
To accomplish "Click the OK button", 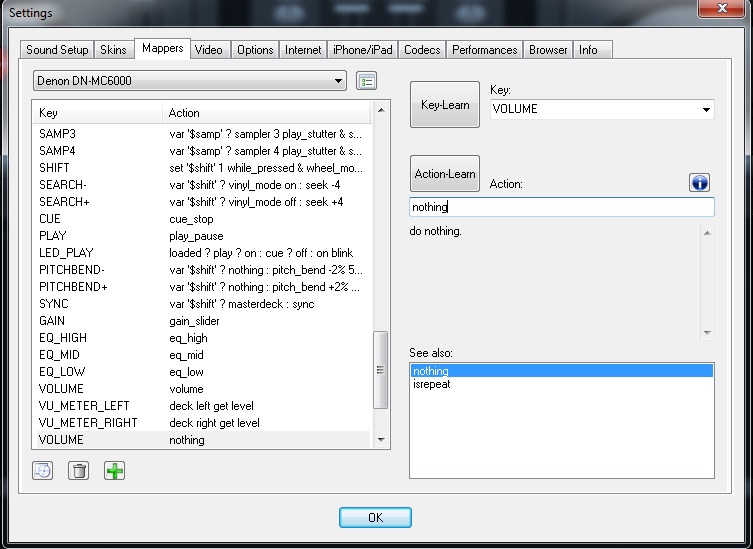I will point(375,517).
